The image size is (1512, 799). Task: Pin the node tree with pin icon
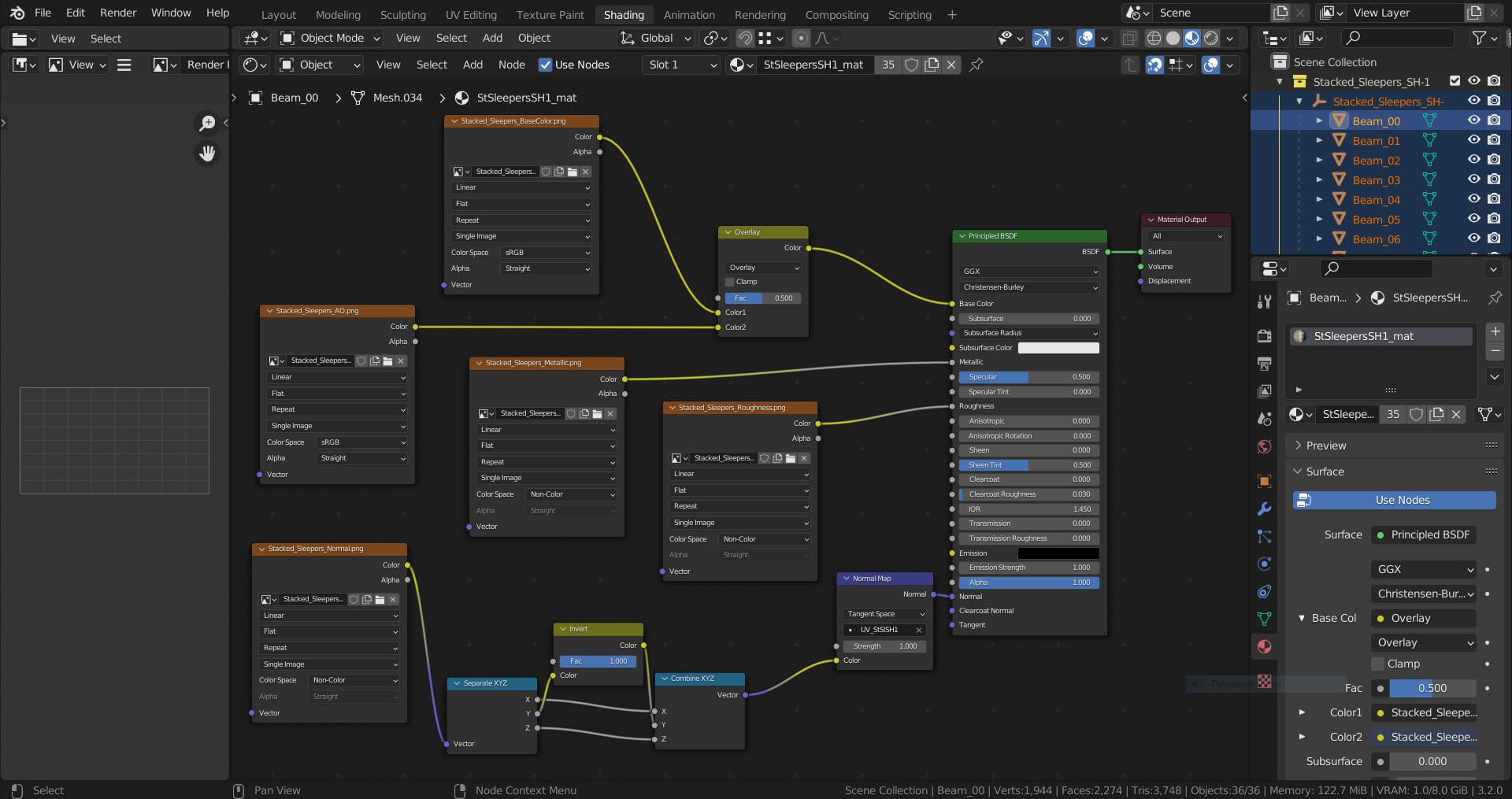(x=976, y=65)
